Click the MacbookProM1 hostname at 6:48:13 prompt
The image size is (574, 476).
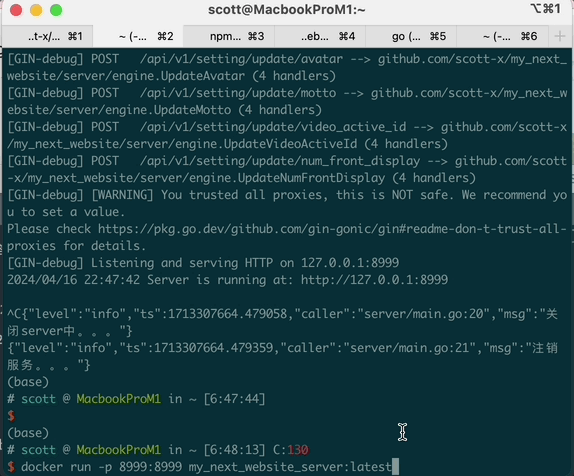119,450
